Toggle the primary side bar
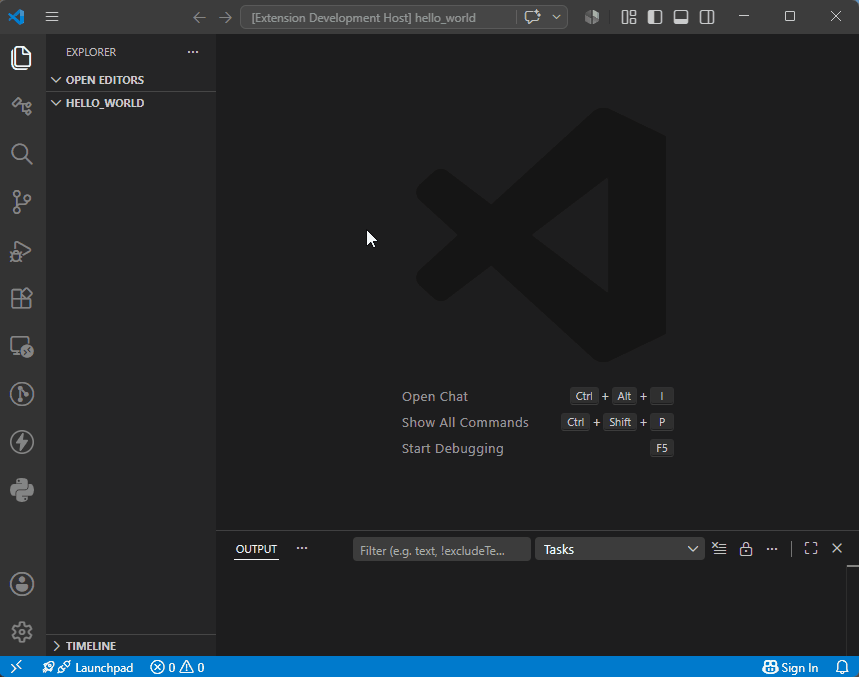The image size is (859, 677). point(655,17)
